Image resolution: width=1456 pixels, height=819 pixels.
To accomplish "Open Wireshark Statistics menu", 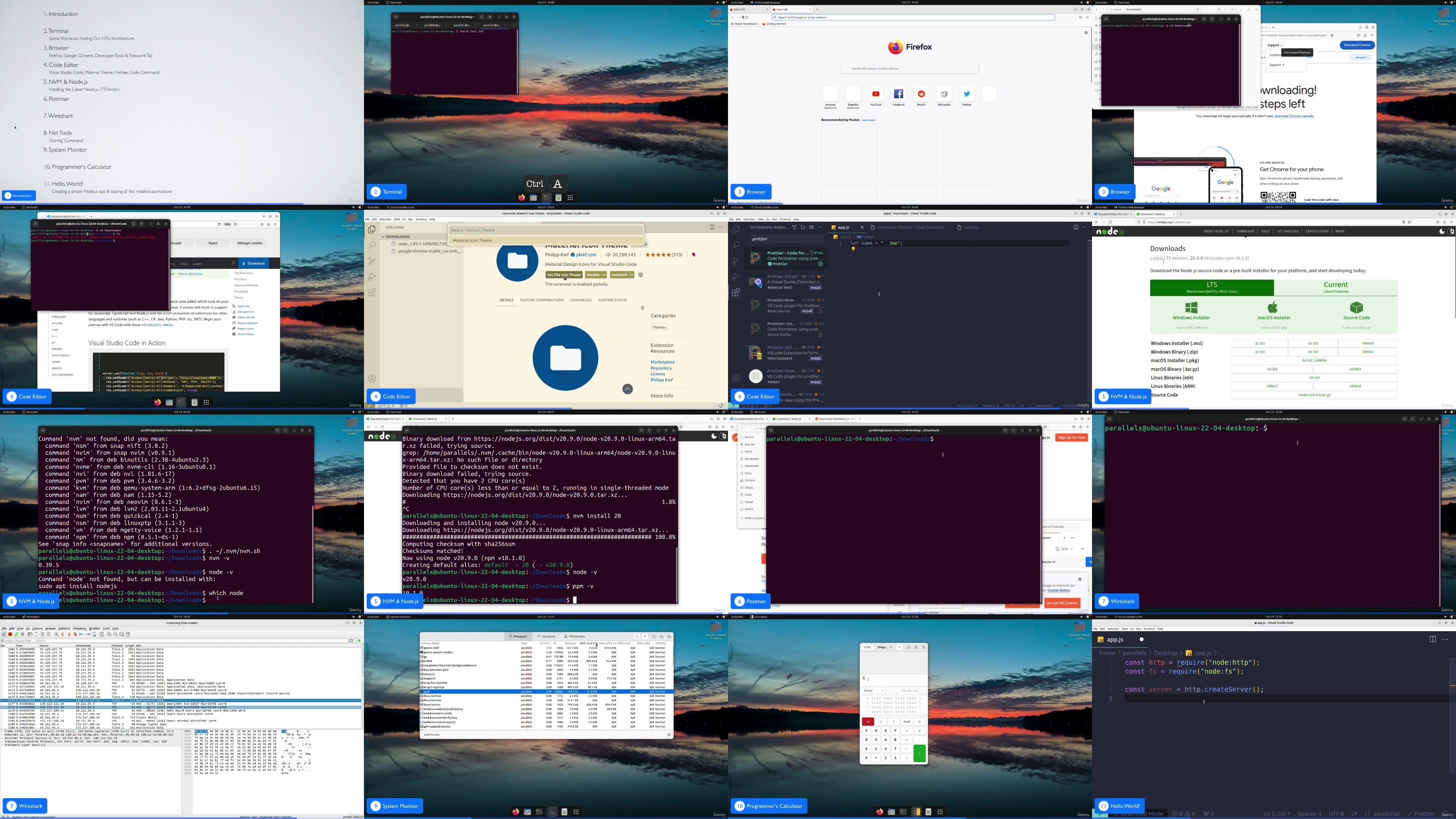I will coord(65,628).
